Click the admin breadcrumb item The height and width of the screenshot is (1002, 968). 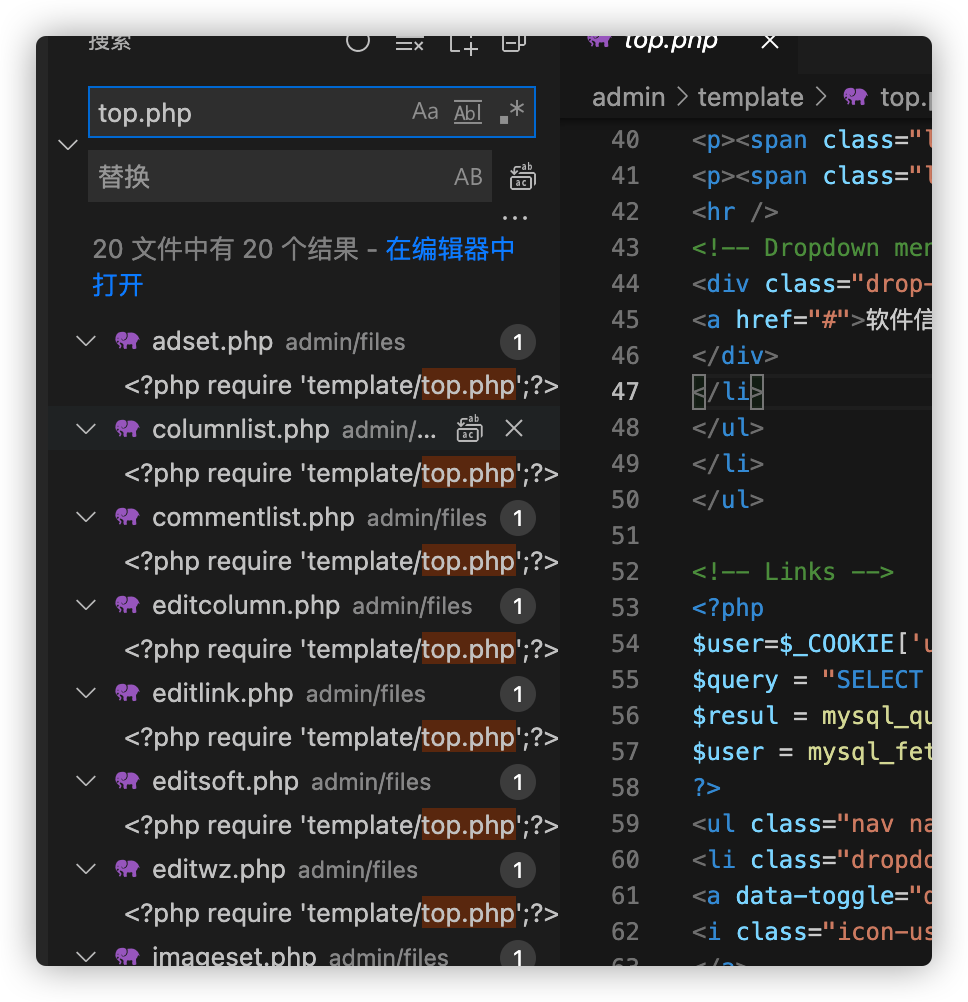click(x=628, y=97)
